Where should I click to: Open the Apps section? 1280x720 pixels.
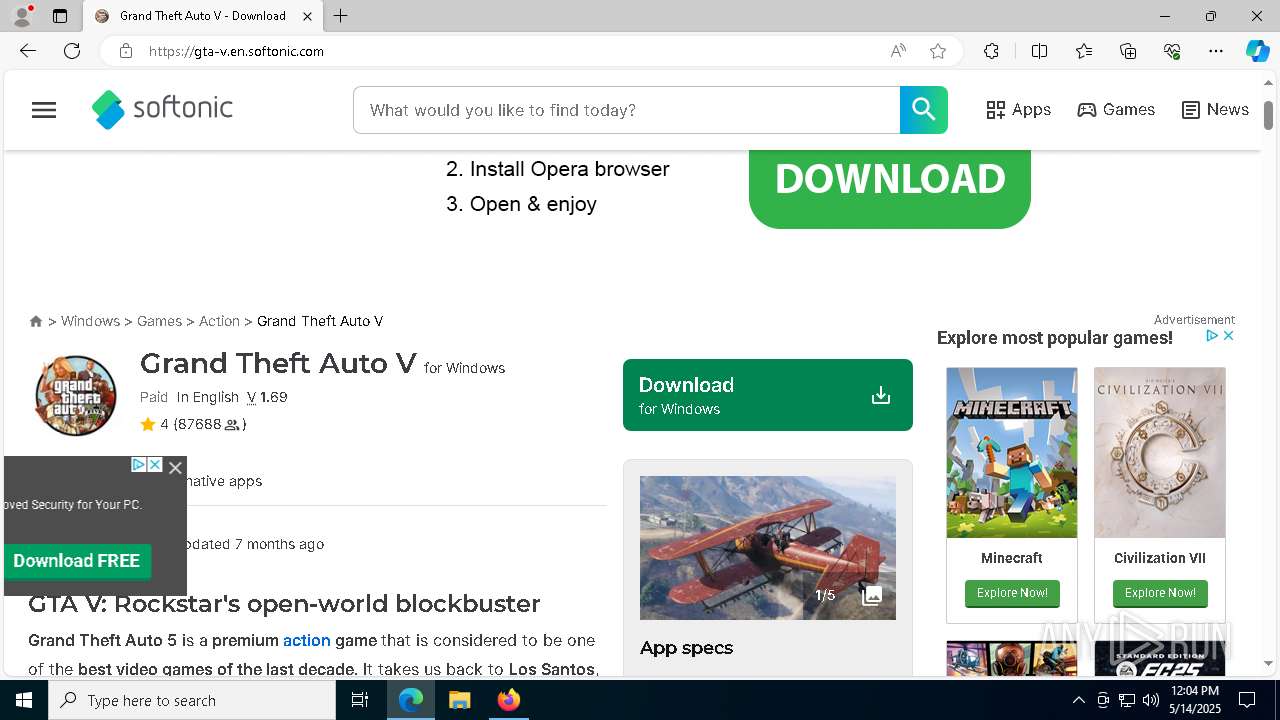pyautogui.click(x=1018, y=110)
